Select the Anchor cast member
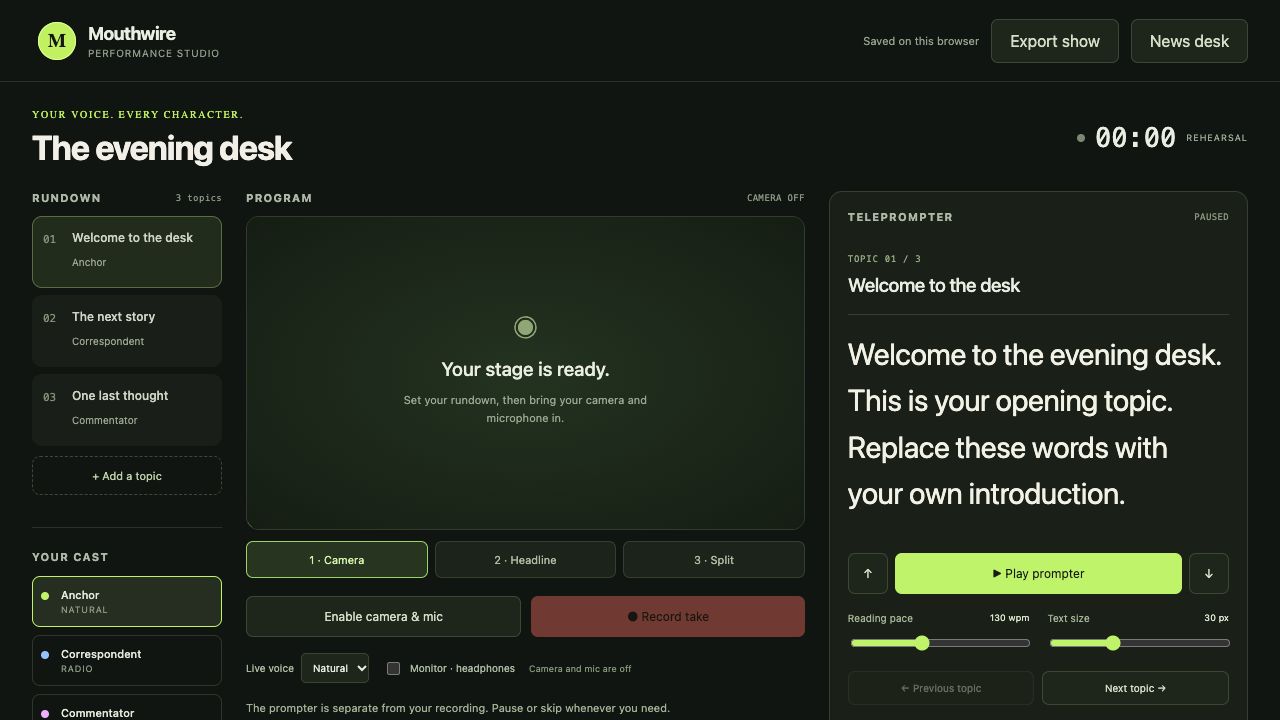Screen dimensions: 1280x720 click(127, 601)
